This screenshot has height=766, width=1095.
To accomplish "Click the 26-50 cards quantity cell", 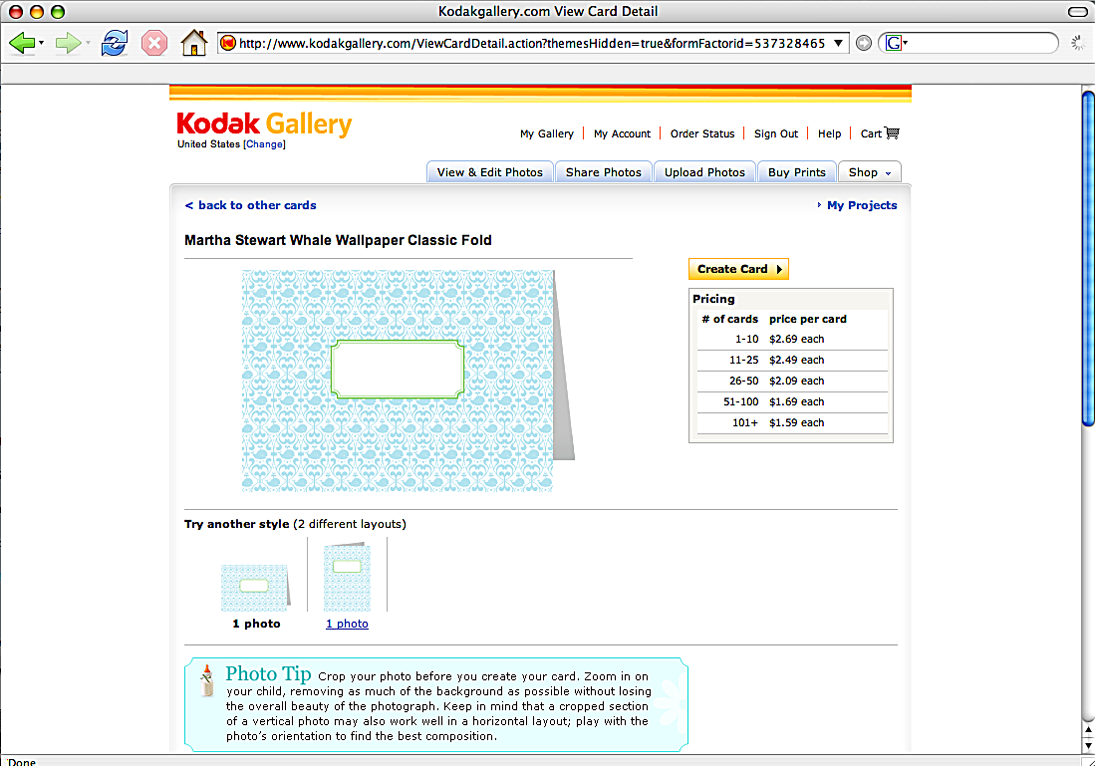I will 743,381.
